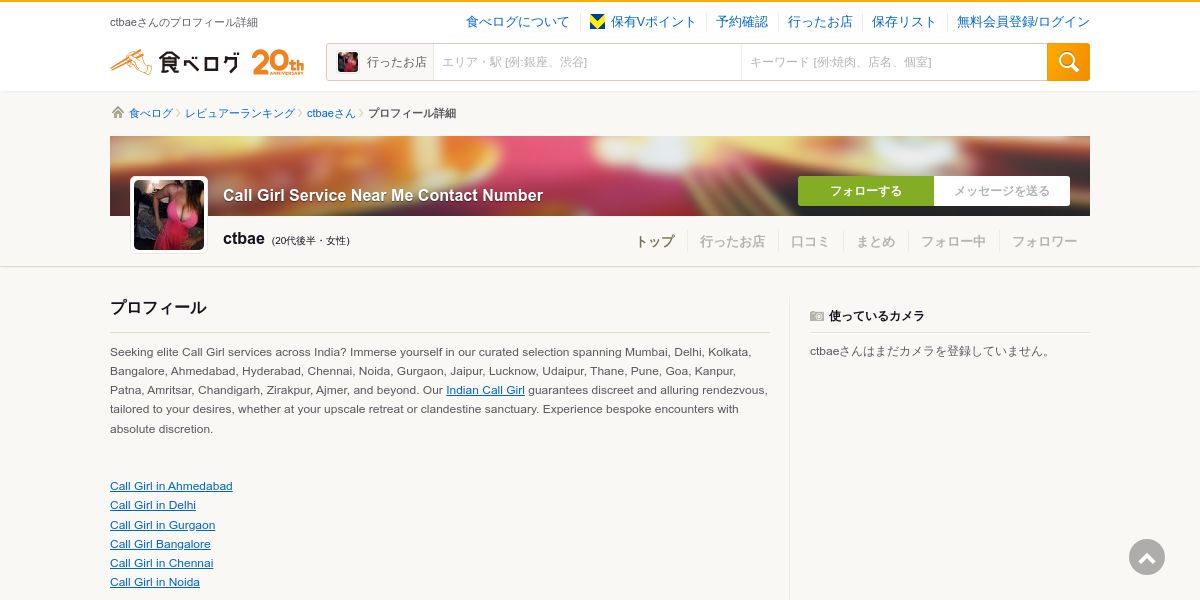Click ctbaeさんのプロフィール詳細 header text
Image resolution: width=1200 pixels, height=600 pixels.
click(x=184, y=22)
